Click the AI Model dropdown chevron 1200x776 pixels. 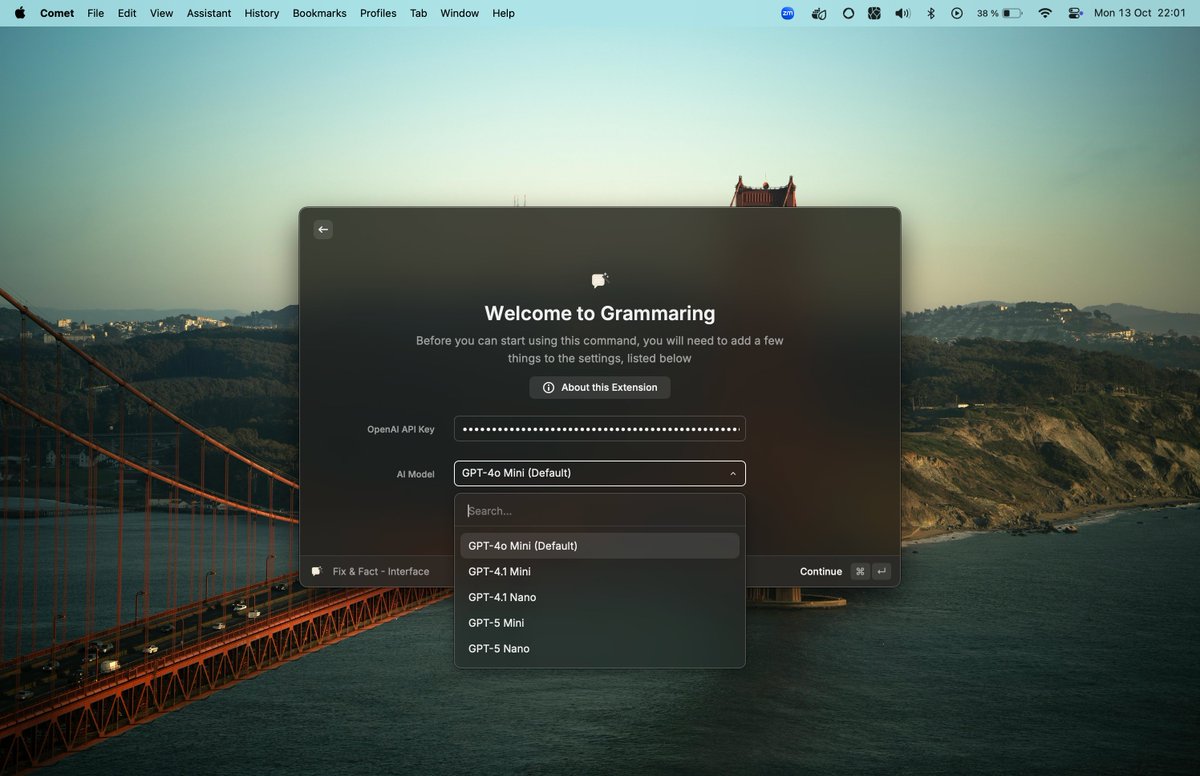733,474
